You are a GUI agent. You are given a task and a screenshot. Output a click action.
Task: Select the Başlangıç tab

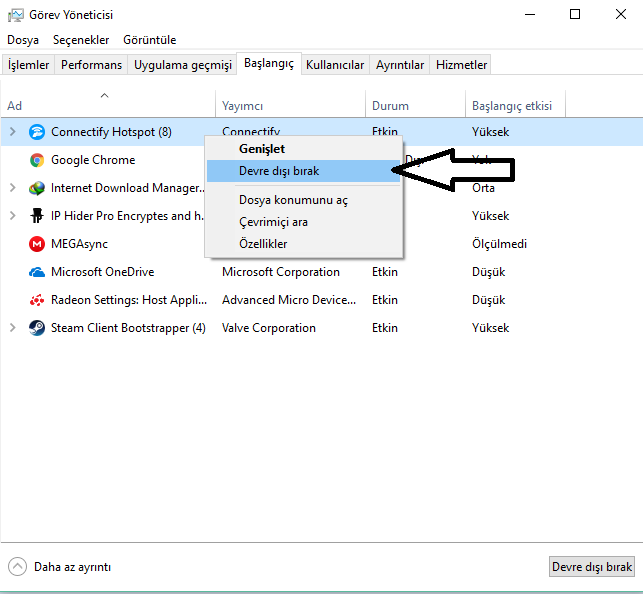pyautogui.click(x=269, y=63)
